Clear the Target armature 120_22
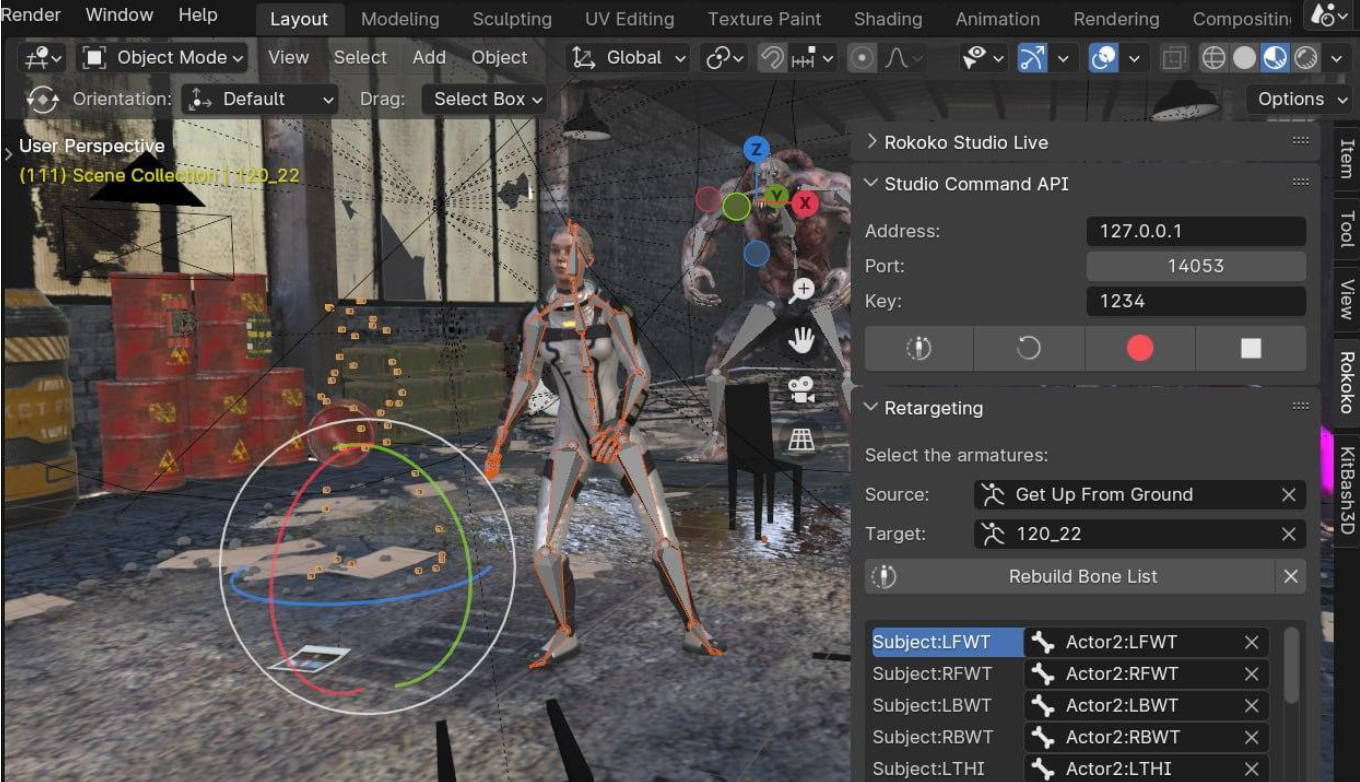1360x782 pixels. point(1288,534)
